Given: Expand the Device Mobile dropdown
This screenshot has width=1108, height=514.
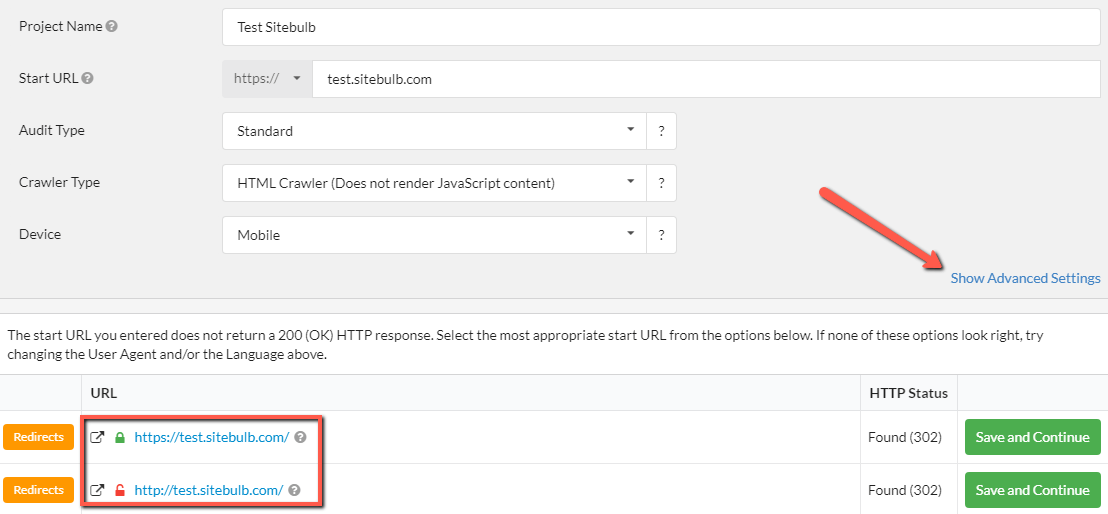Looking at the screenshot, I should (434, 235).
